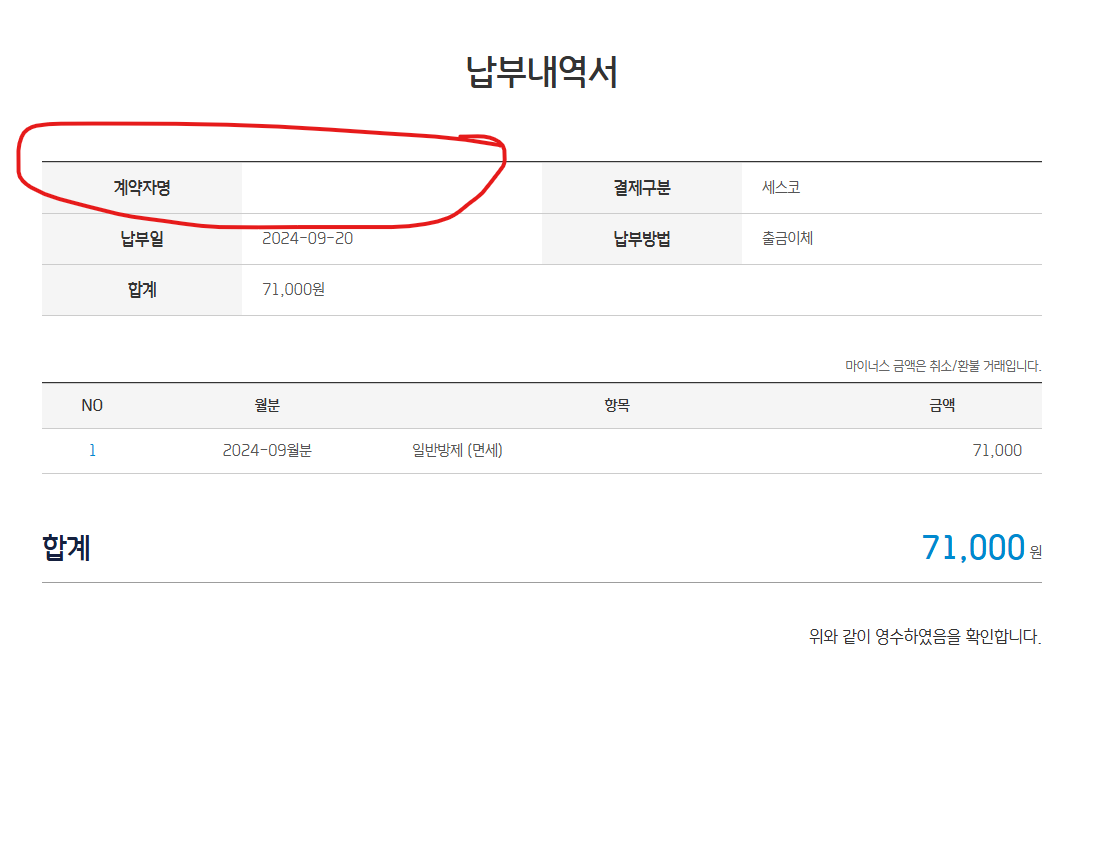Click the 세스코 payment type value
Viewport: 1107px width, 858px height.
(780, 187)
